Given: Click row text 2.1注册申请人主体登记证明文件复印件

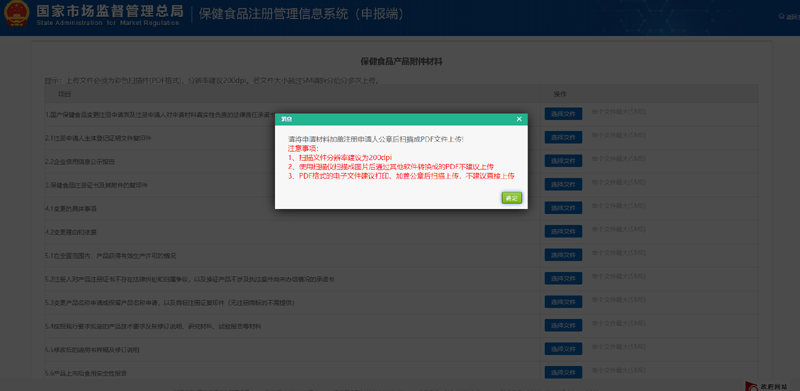Looking at the screenshot, I should tap(98, 138).
